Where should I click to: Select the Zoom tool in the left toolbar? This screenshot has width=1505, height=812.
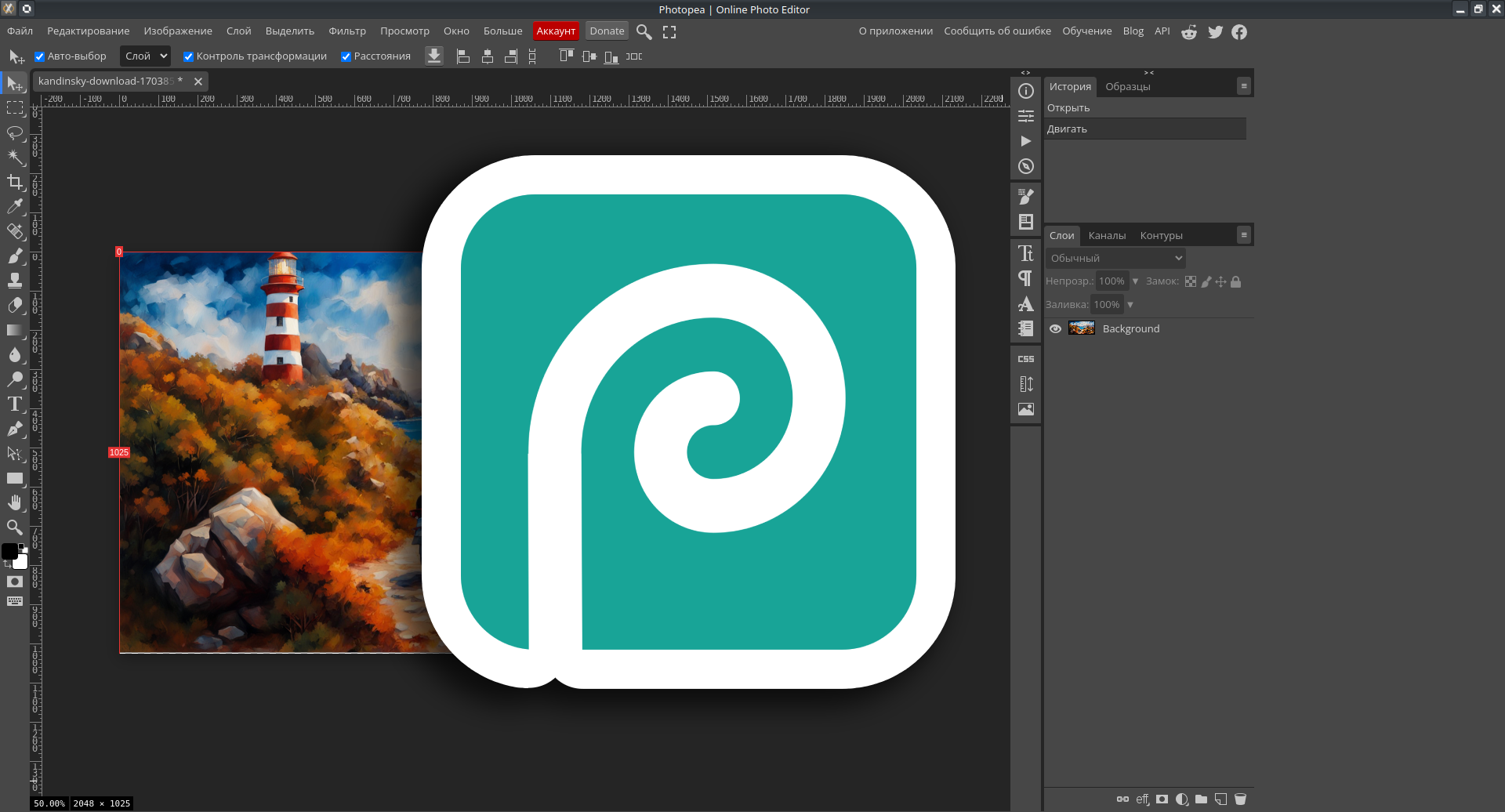coord(15,527)
